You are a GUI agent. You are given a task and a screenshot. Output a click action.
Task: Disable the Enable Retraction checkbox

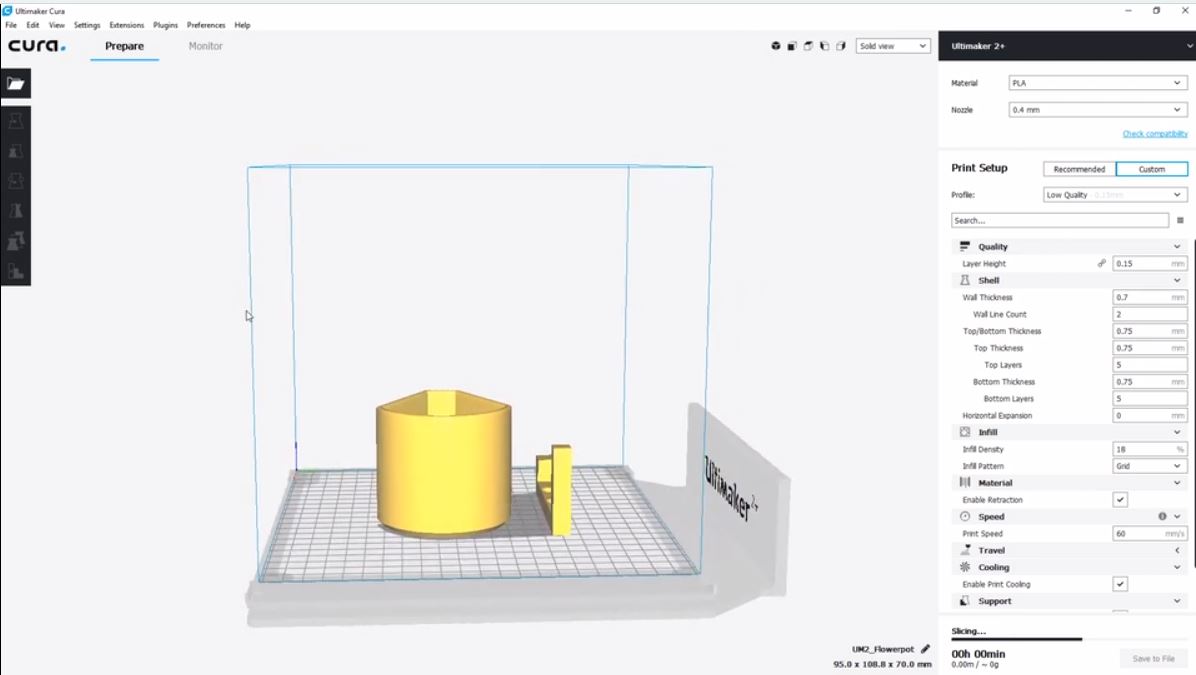pos(1120,500)
